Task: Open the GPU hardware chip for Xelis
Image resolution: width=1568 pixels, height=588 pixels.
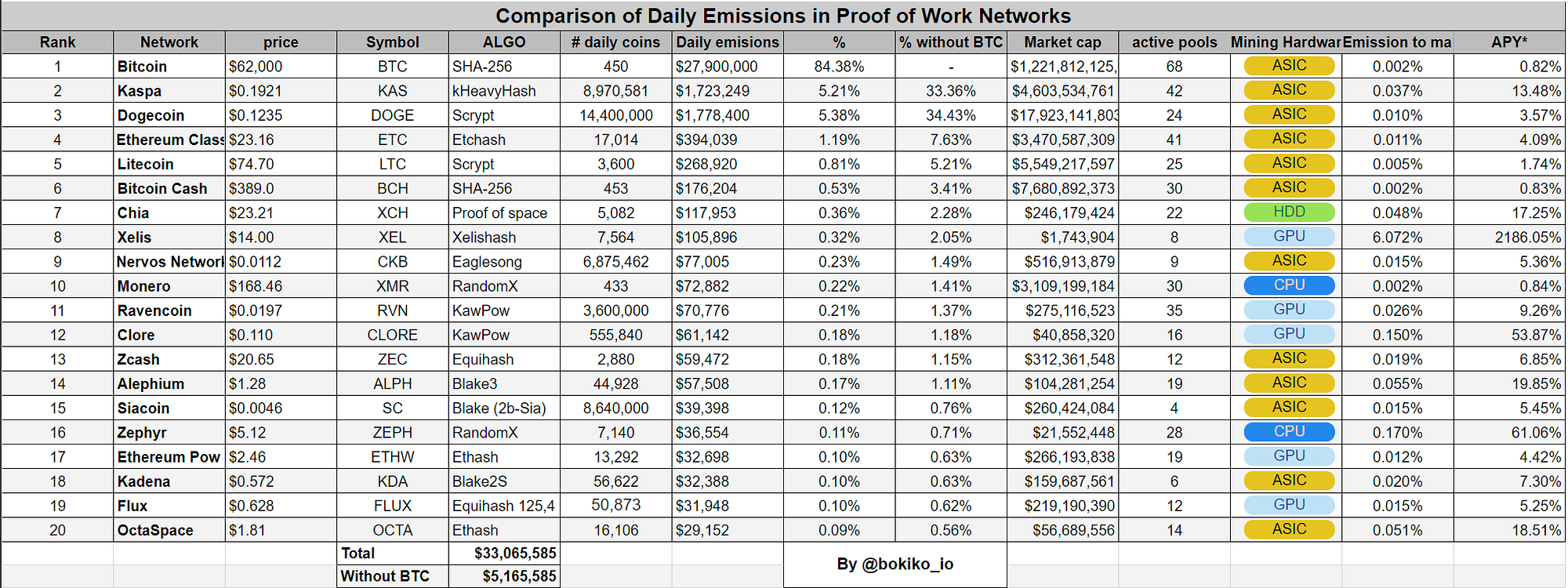Action: tap(1289, 237)
